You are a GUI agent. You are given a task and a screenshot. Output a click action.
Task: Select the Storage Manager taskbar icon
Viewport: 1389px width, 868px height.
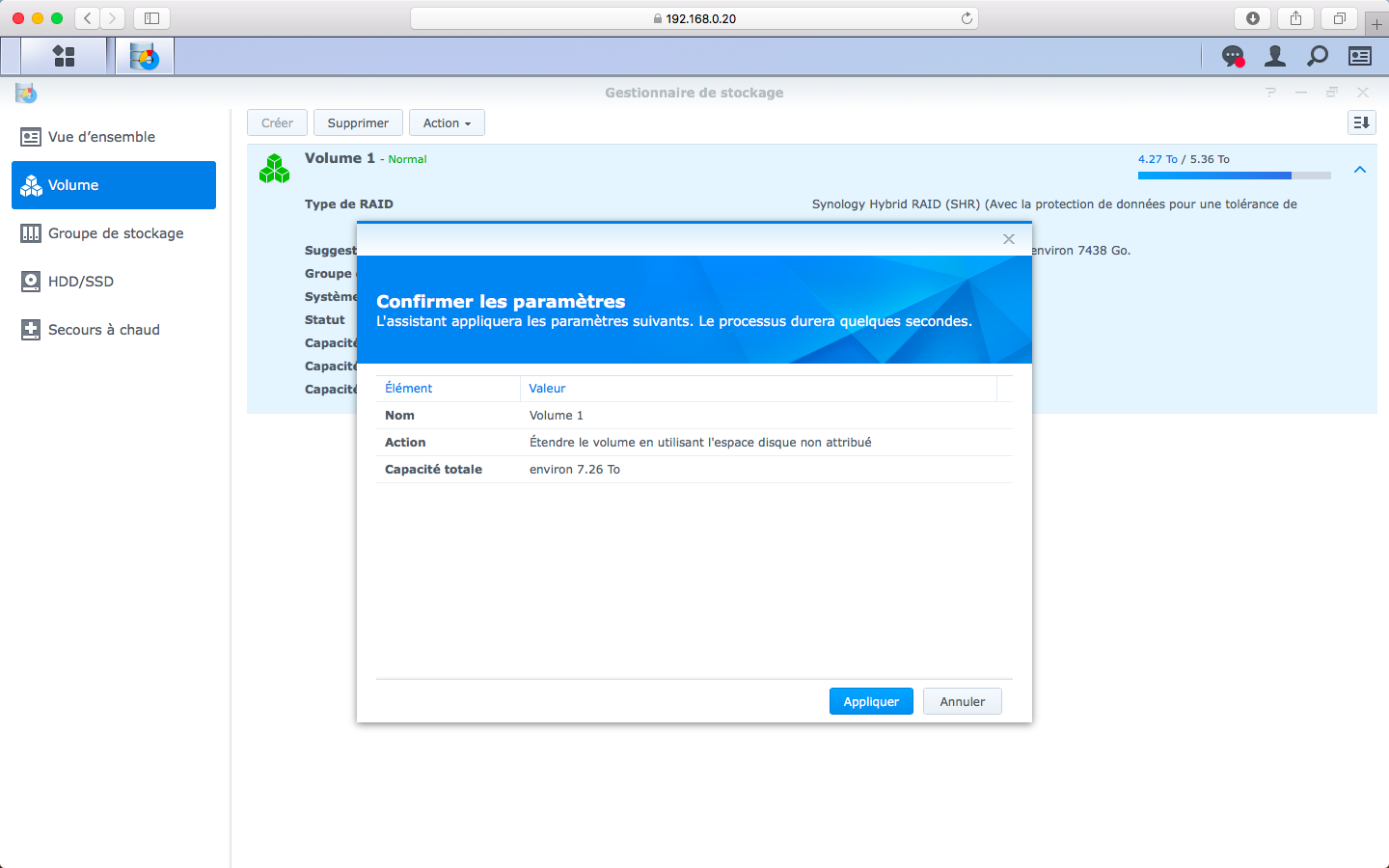(x=145, y=57)
